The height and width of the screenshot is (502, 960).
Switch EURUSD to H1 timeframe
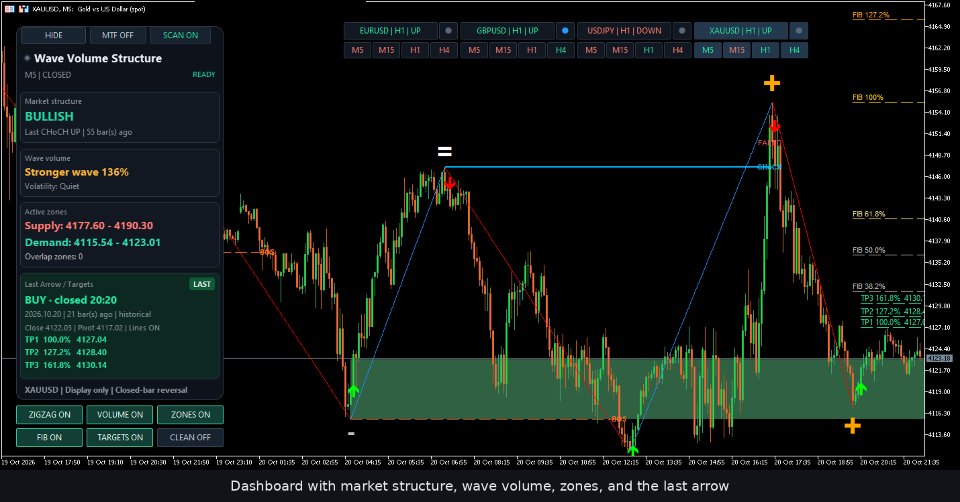pos(415,50)
